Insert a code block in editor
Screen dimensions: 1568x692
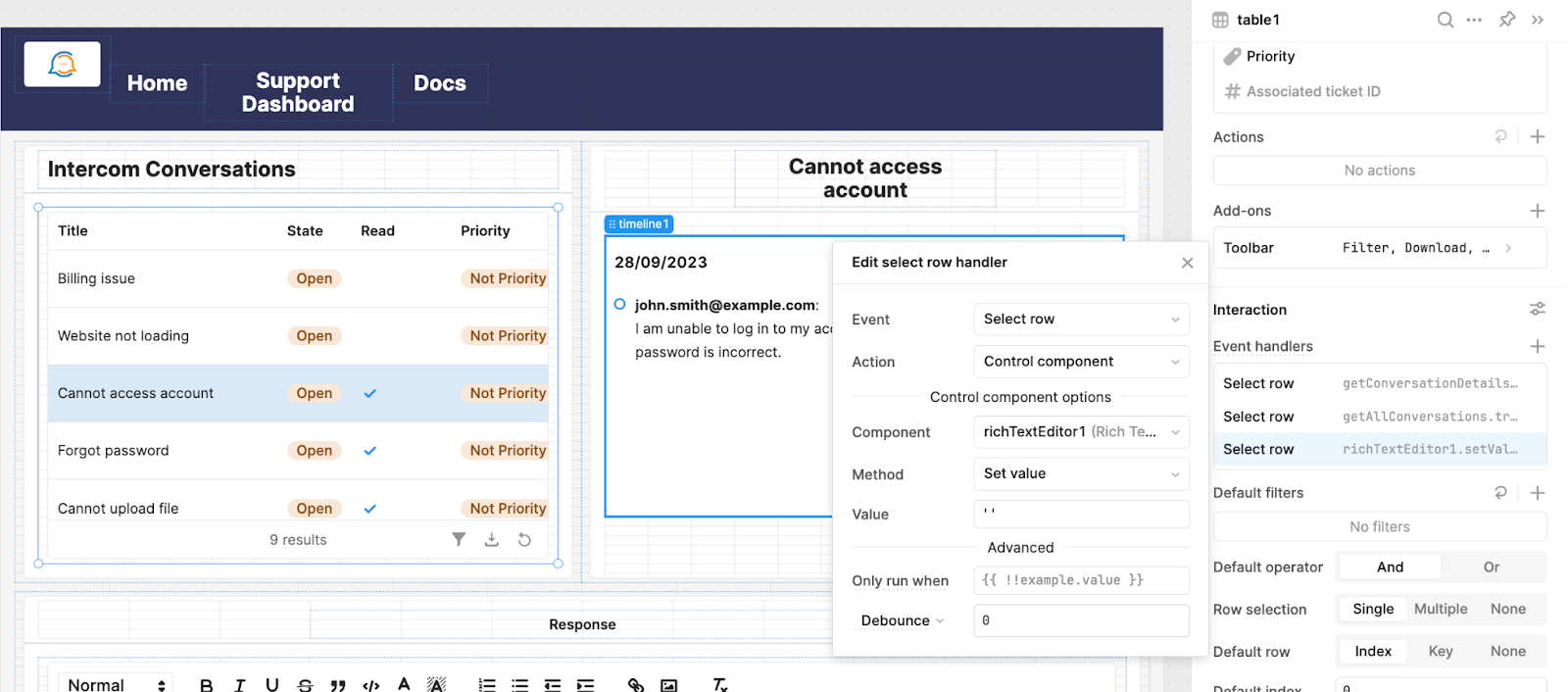370,685
